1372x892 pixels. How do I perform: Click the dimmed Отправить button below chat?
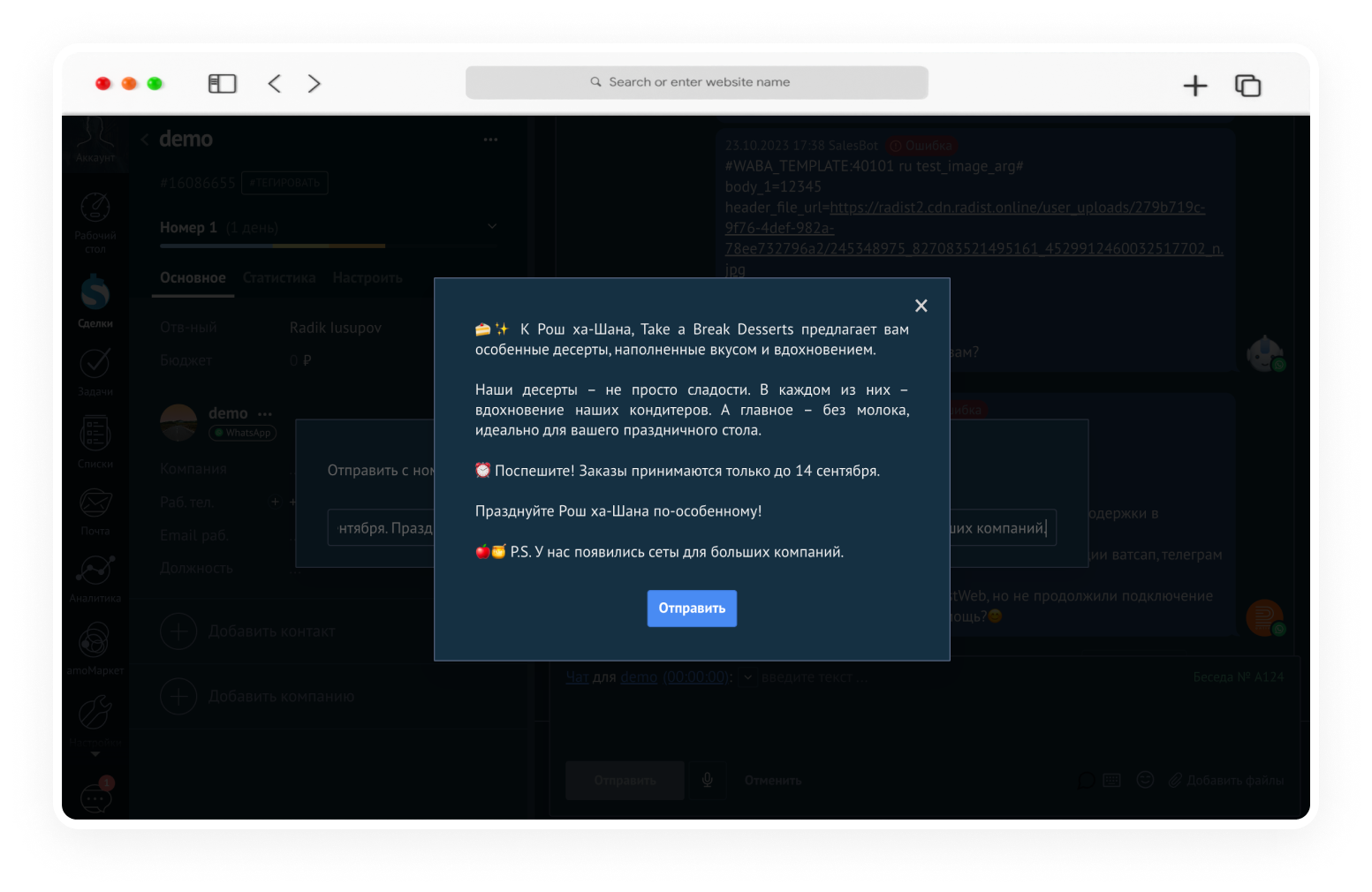(x=625, y=781)
